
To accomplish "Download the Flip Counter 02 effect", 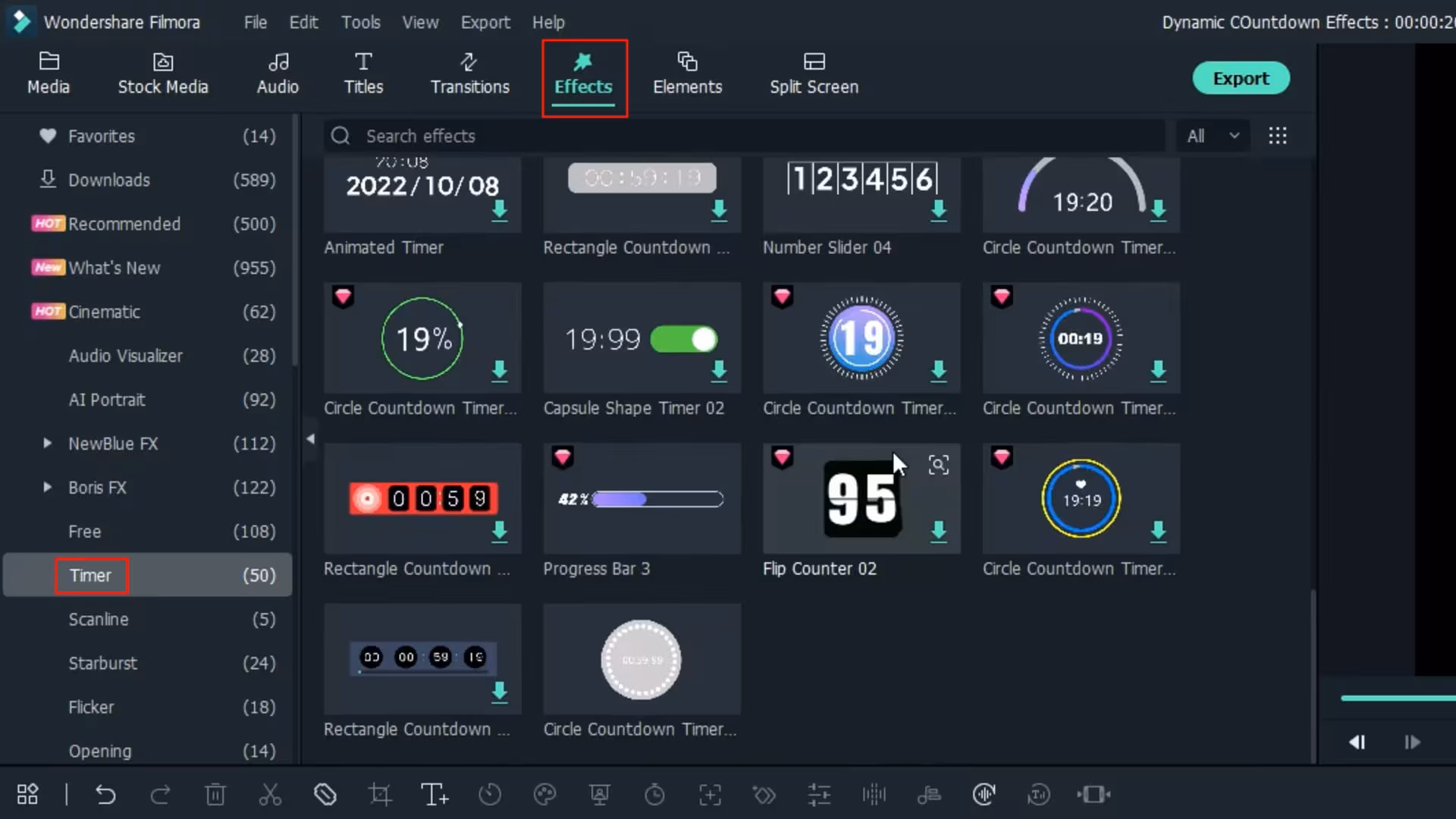I will click(x=939, y=531).
